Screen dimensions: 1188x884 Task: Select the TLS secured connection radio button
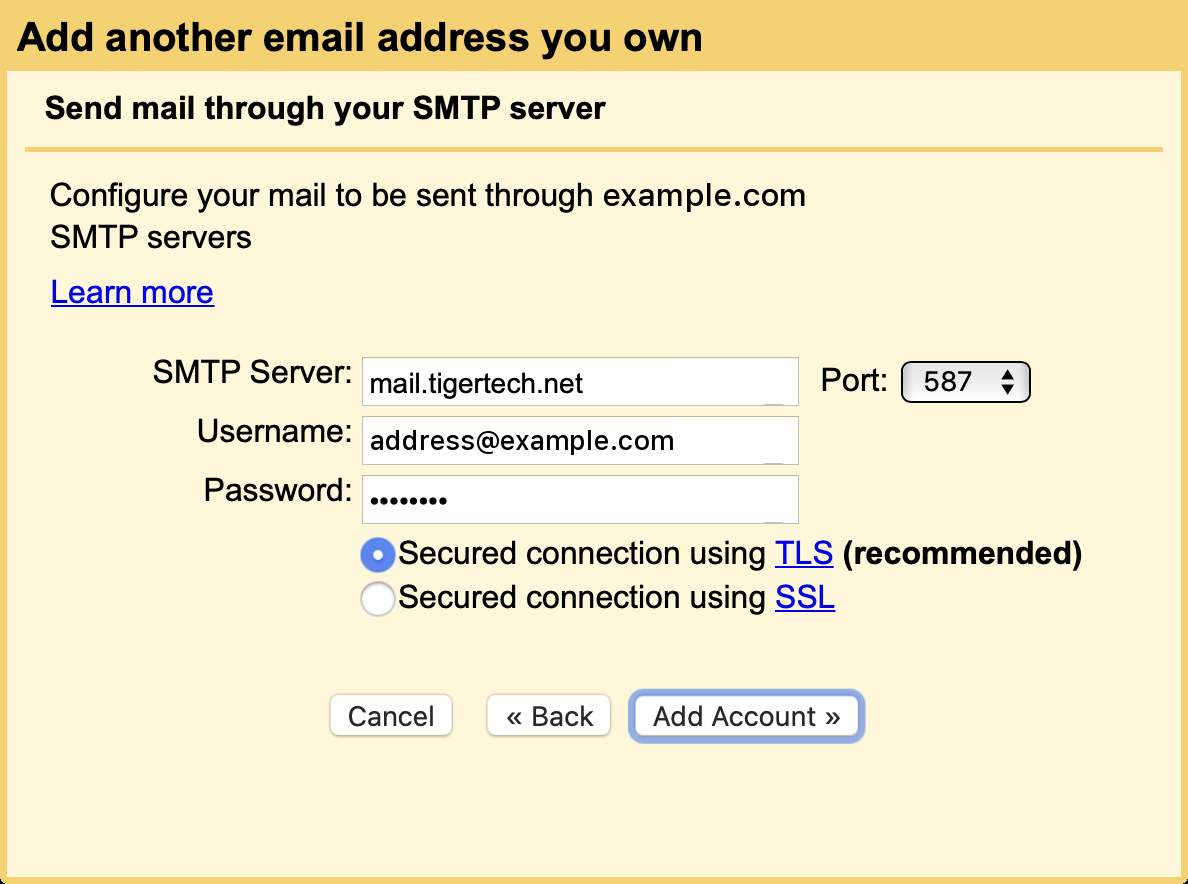pyautogui.click(x=378, y=554)
